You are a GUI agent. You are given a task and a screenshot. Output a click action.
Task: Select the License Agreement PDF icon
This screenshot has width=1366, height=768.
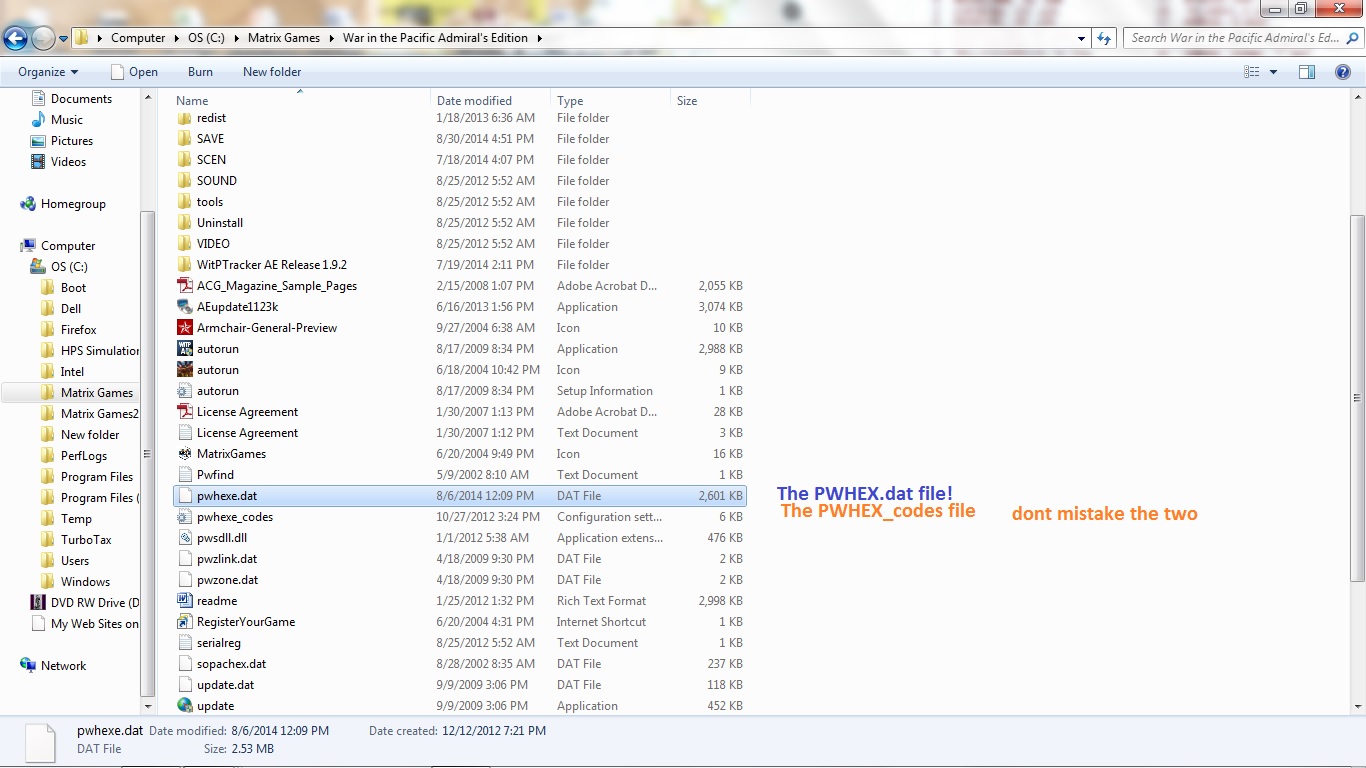pyautogui.click(x=184, y=412)
